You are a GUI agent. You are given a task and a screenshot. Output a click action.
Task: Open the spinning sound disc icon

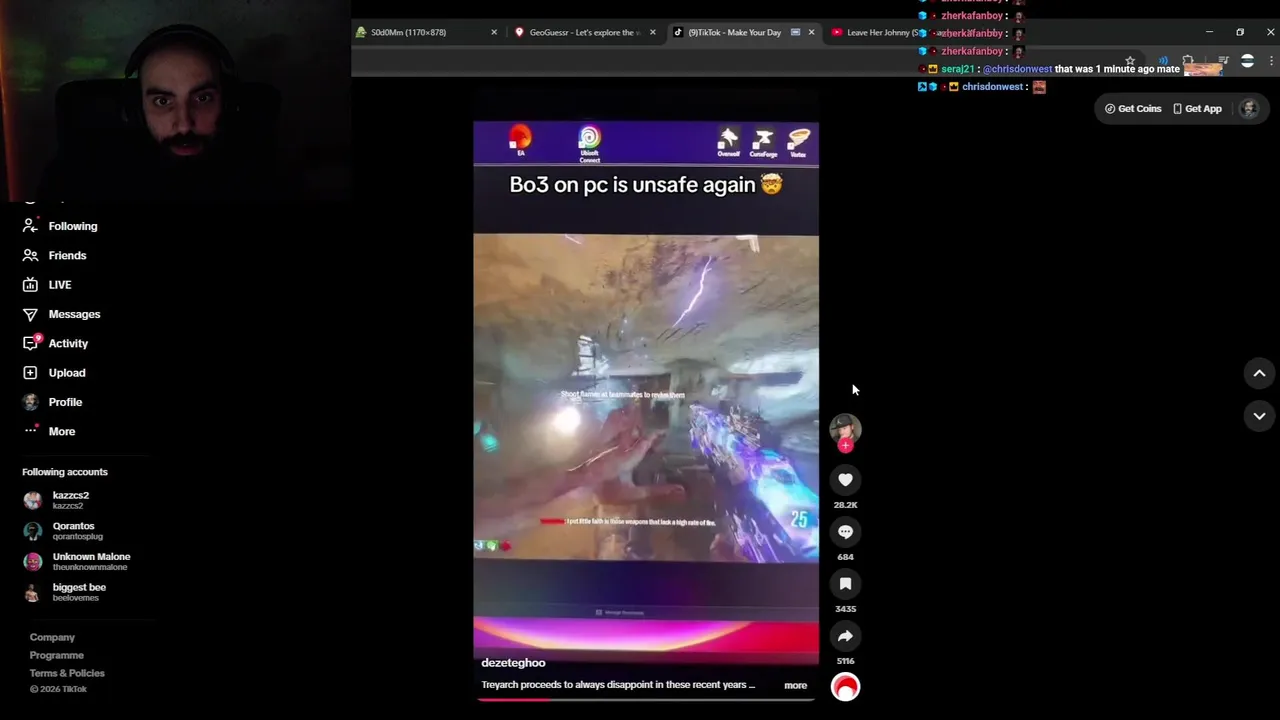coord(845,687)
